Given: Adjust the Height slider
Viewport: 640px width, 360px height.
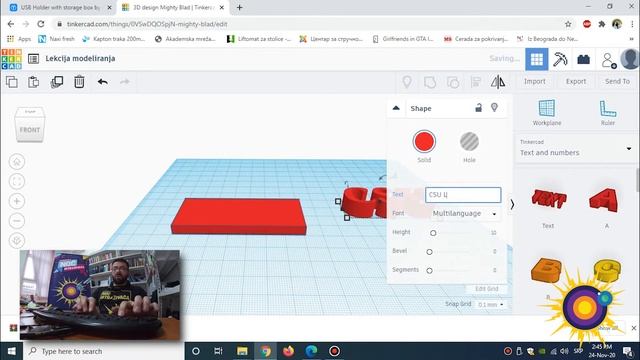Looking at the screenshot, I should click(433, 233).
